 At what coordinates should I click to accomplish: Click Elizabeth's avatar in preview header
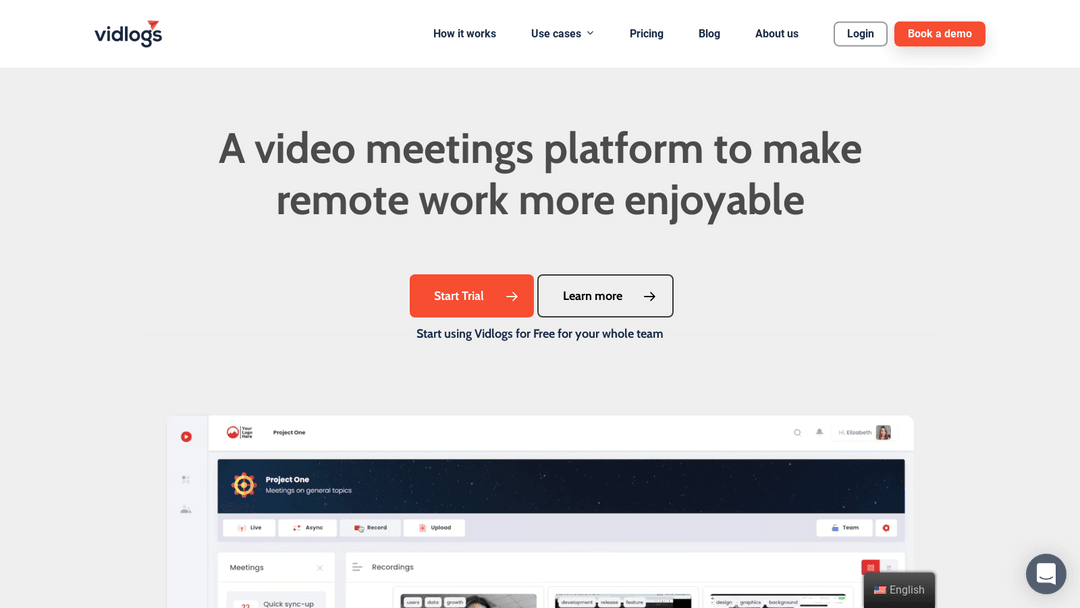pyautogui.click(x=883, y=432)
